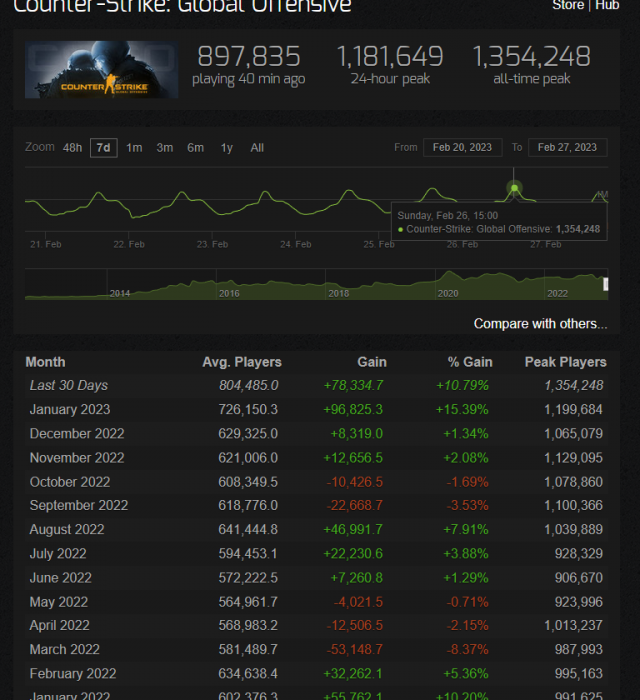Show All time chart range
This screenshot has width=640, height=700.
coord(257,148)
